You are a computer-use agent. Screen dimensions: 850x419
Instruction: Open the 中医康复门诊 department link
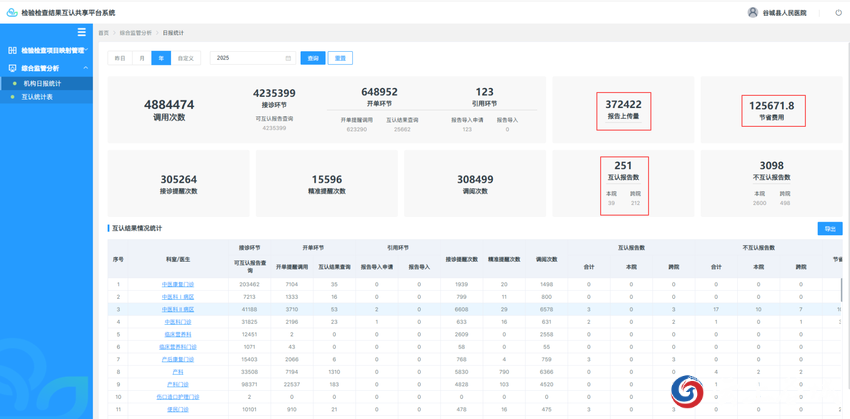tap(178, 284)
